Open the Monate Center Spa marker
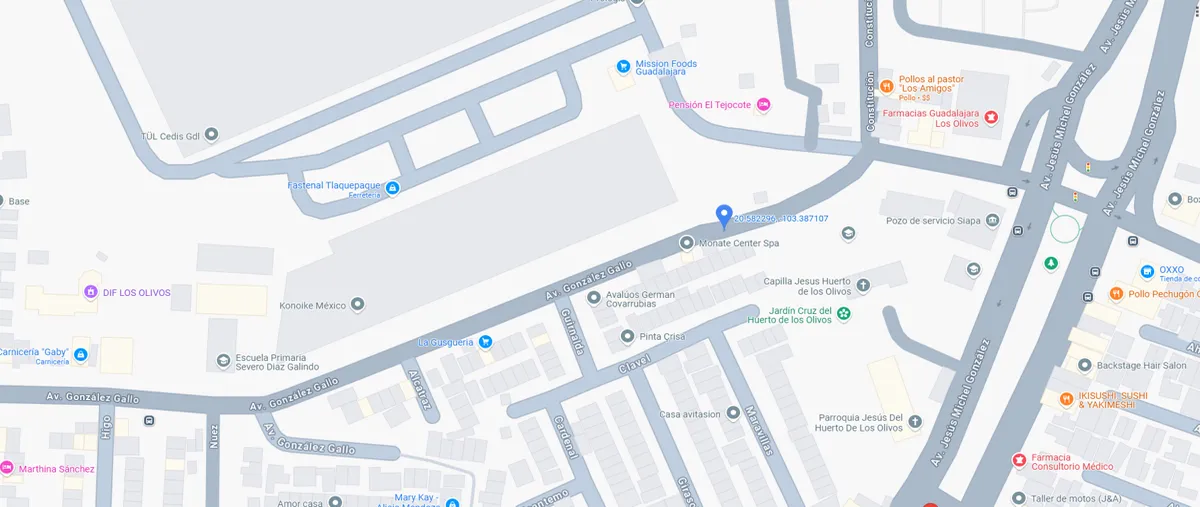The height and width of the screenshot is (507, 1200). tap(686, 243)
